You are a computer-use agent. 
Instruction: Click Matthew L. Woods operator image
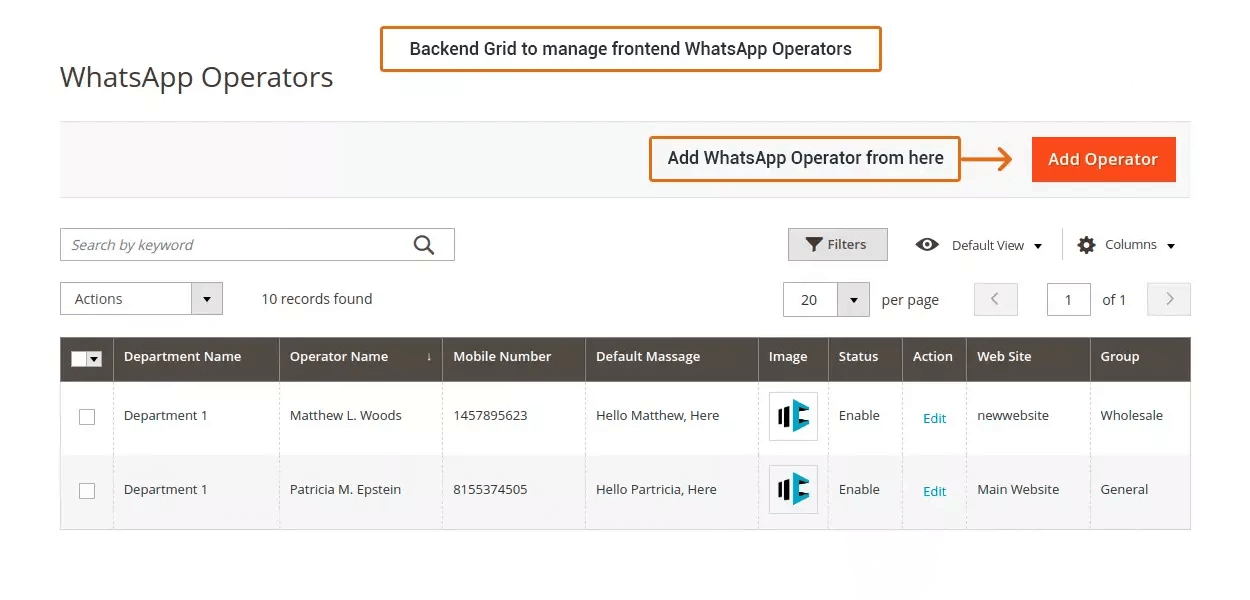coord(793,416)
